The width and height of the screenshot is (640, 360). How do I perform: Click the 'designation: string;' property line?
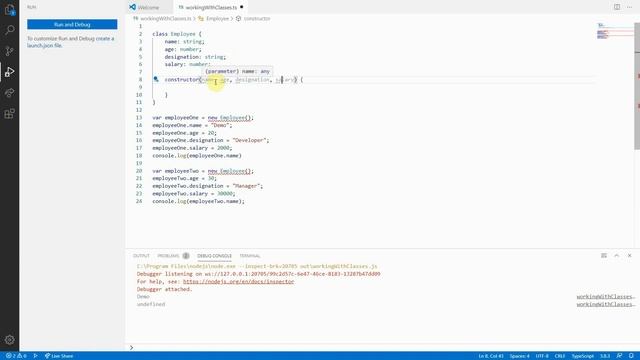point(195,57)
